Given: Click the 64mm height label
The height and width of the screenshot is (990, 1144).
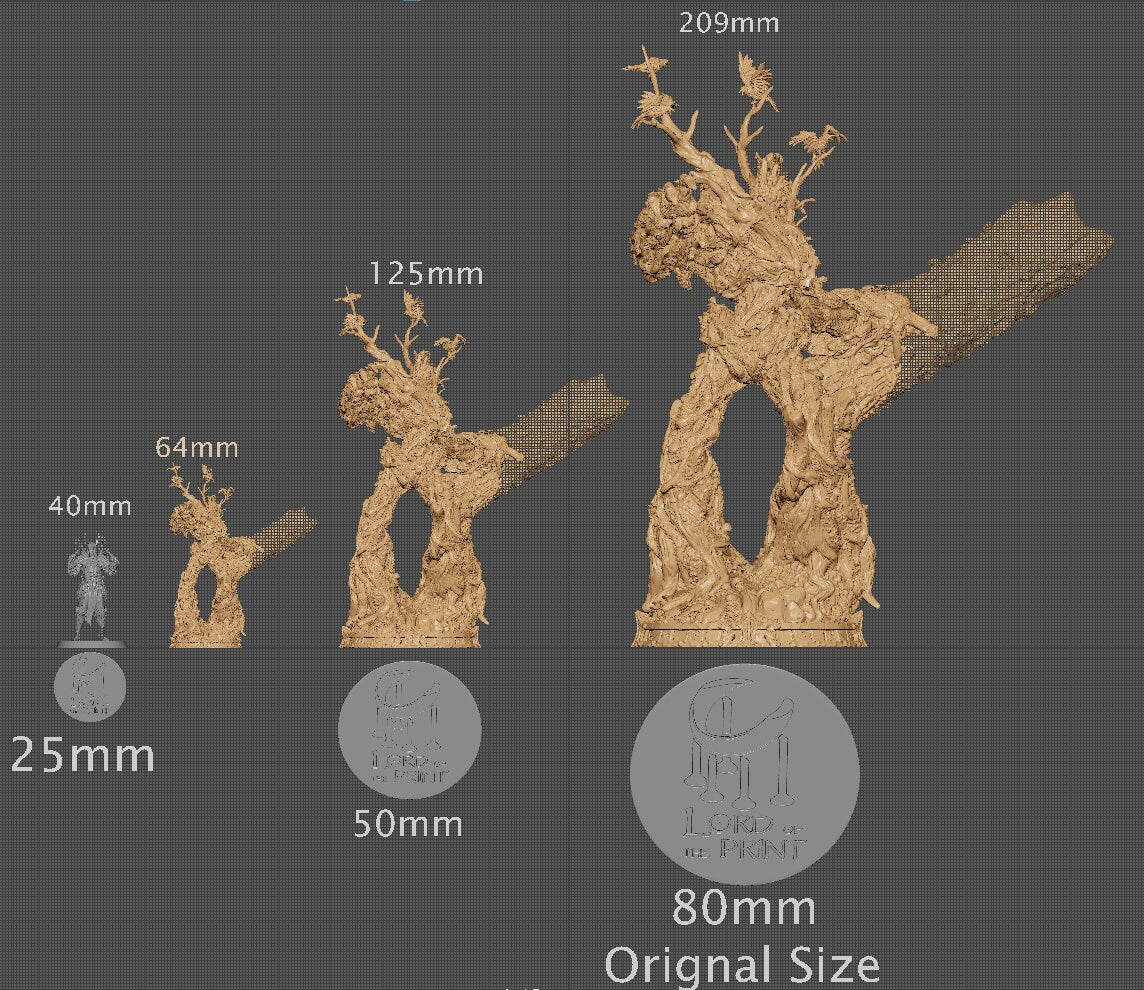Looking at the screenshot, I should point(197,447).
